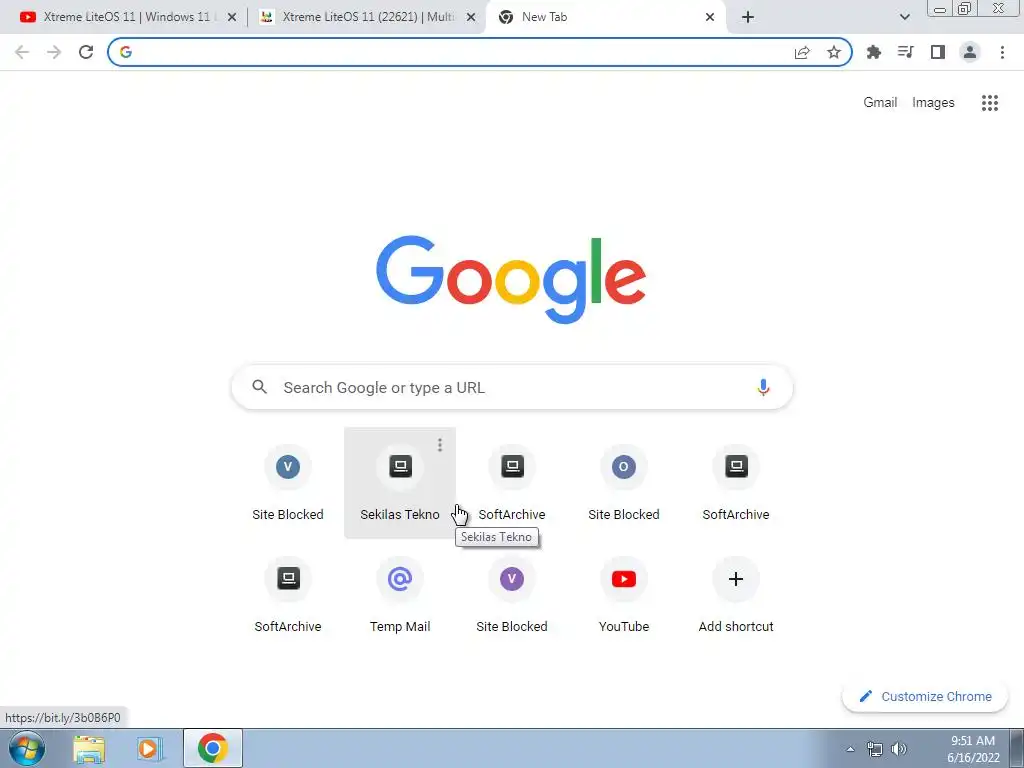Close the Xtreme LiteOS 11 (22621) tab
The height and width of the screenshot is (768, 1024).
(x=471, y=18)
